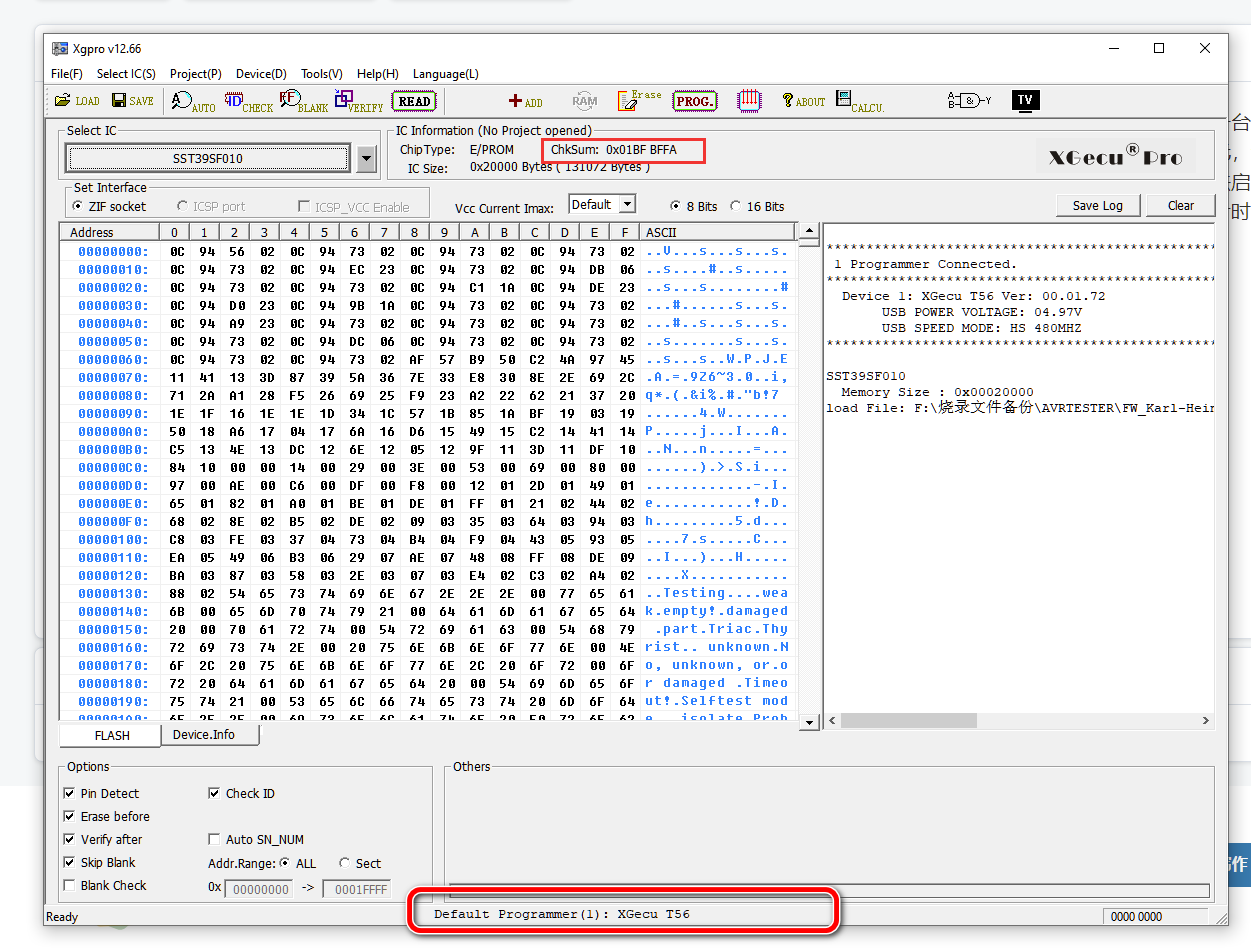The image size is (1251, 951).
Task: Click the ASCII column header
Action: [717, 232]
